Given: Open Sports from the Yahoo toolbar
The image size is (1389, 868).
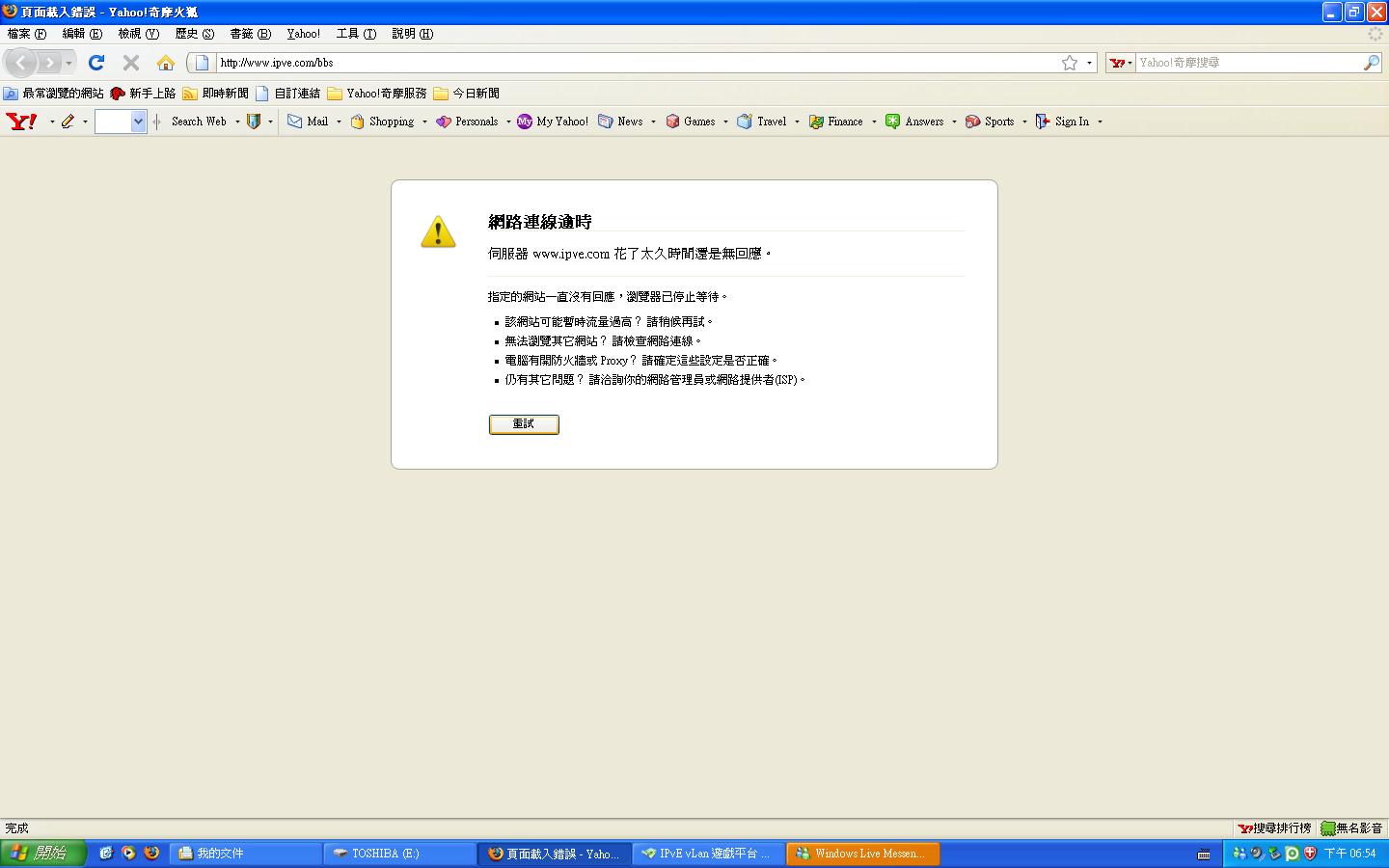Looking at the screenshot, I should coord(990,122).
